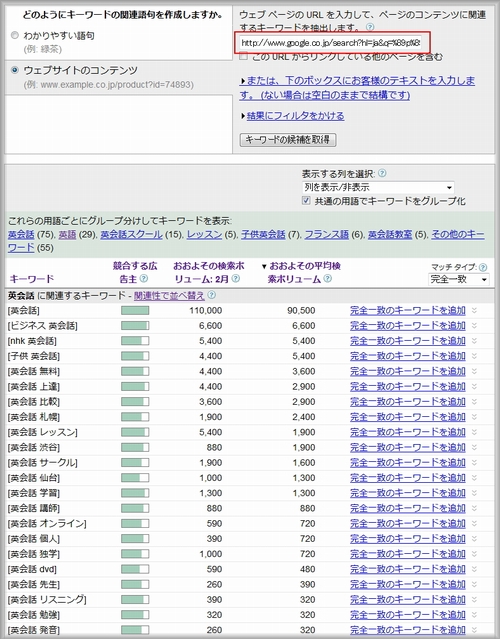The height and width of the screenshot is (639, 500).
Task: Add exact-match keyword for [nhk 英会話]
Action: click(407, 341)
